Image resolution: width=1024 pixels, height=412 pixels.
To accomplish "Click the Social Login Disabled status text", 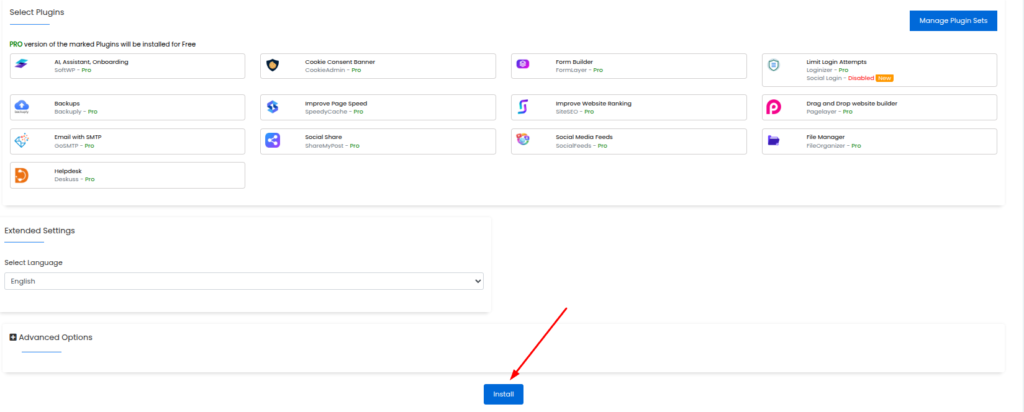I will (x=840, y=78).
